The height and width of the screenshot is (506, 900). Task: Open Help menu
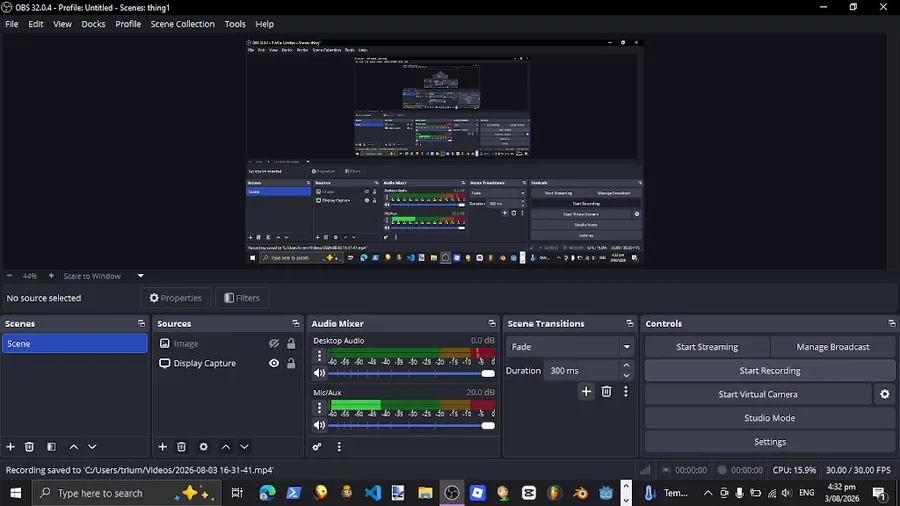tap(265, 24)
